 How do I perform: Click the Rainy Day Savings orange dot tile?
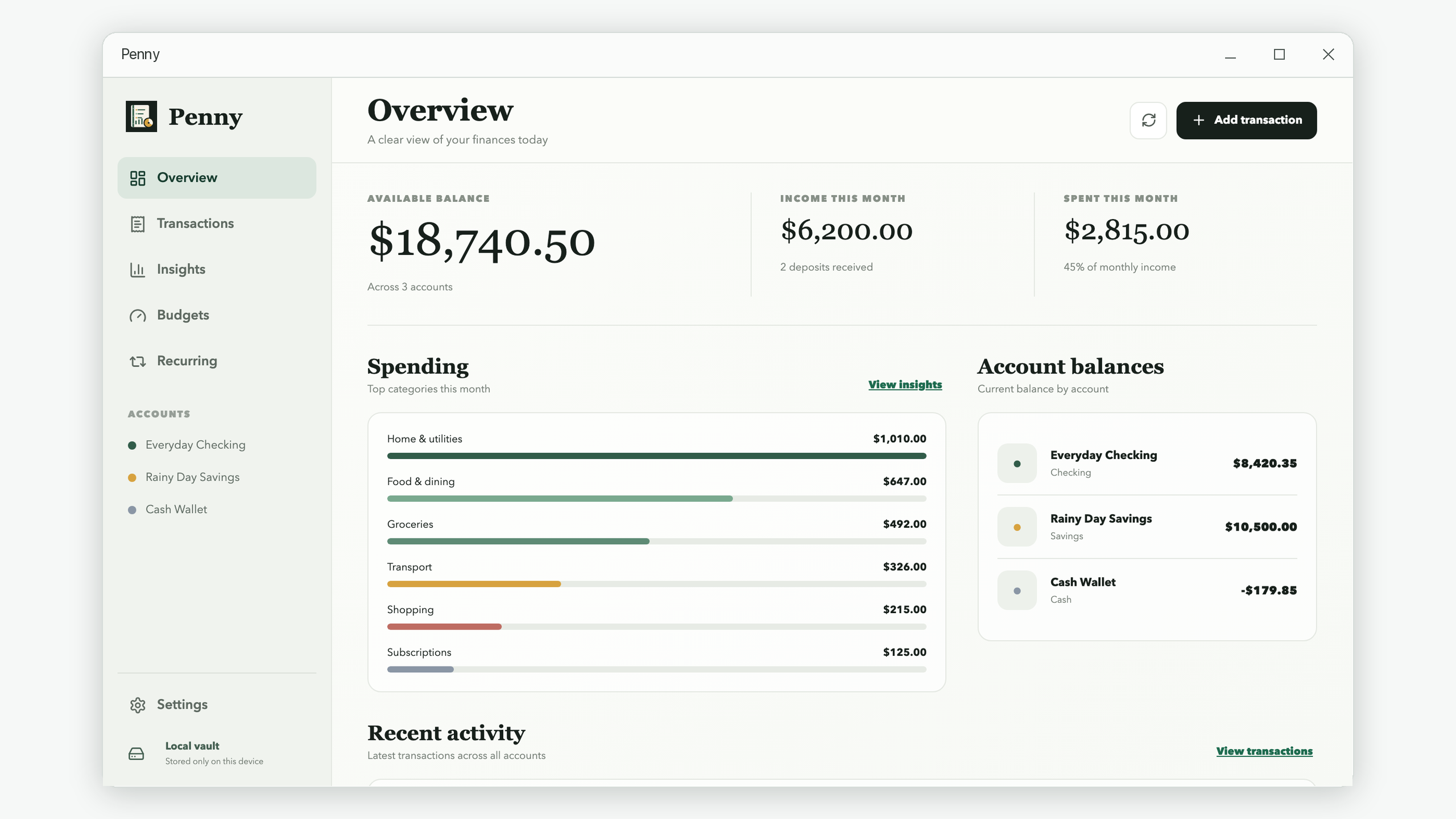click(1017, 527)
